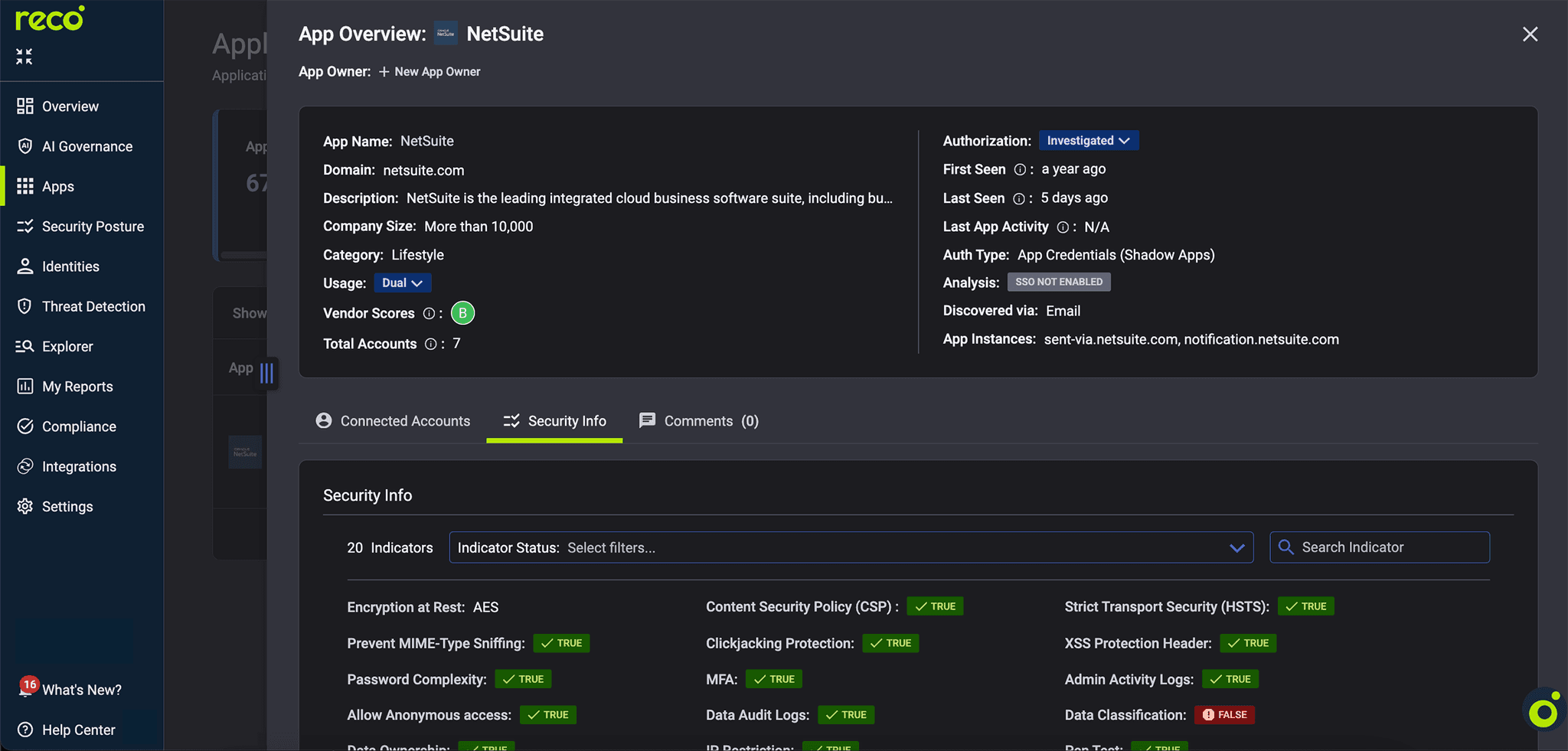Open My Reports in the sidebar

click(77, 387)
